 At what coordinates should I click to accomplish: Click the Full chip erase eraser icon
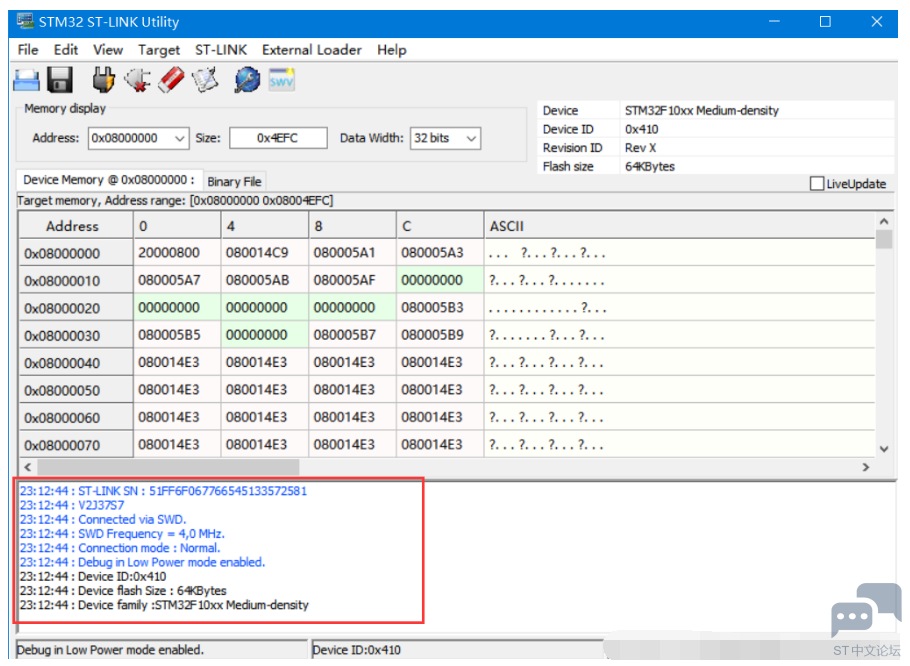pyautogui.click(x=171, y=80)
